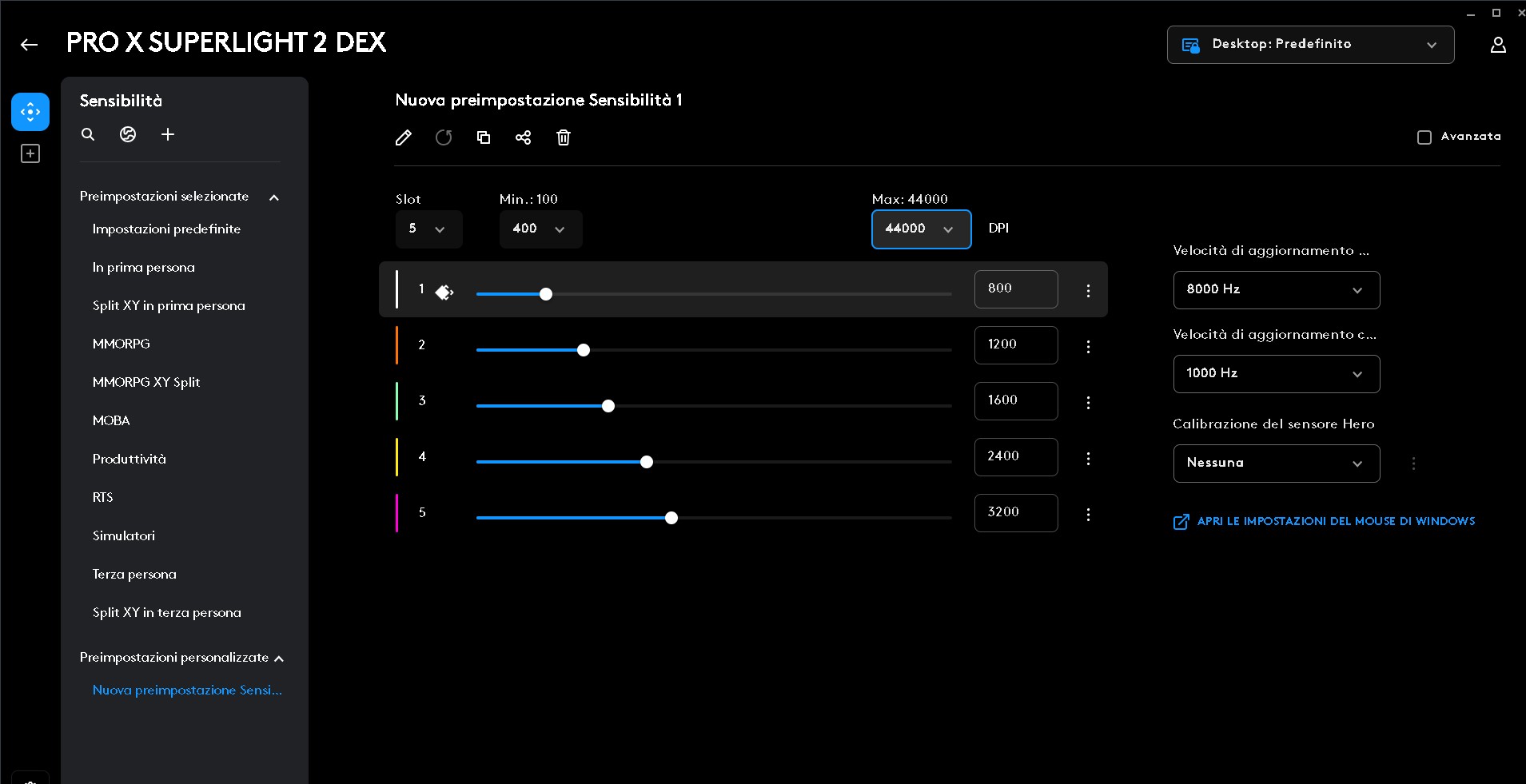The height and width of the screenshot is (784, 1526).
Task: Open the Desktop: Predefinito profile dropdown
Action: 1309,45
